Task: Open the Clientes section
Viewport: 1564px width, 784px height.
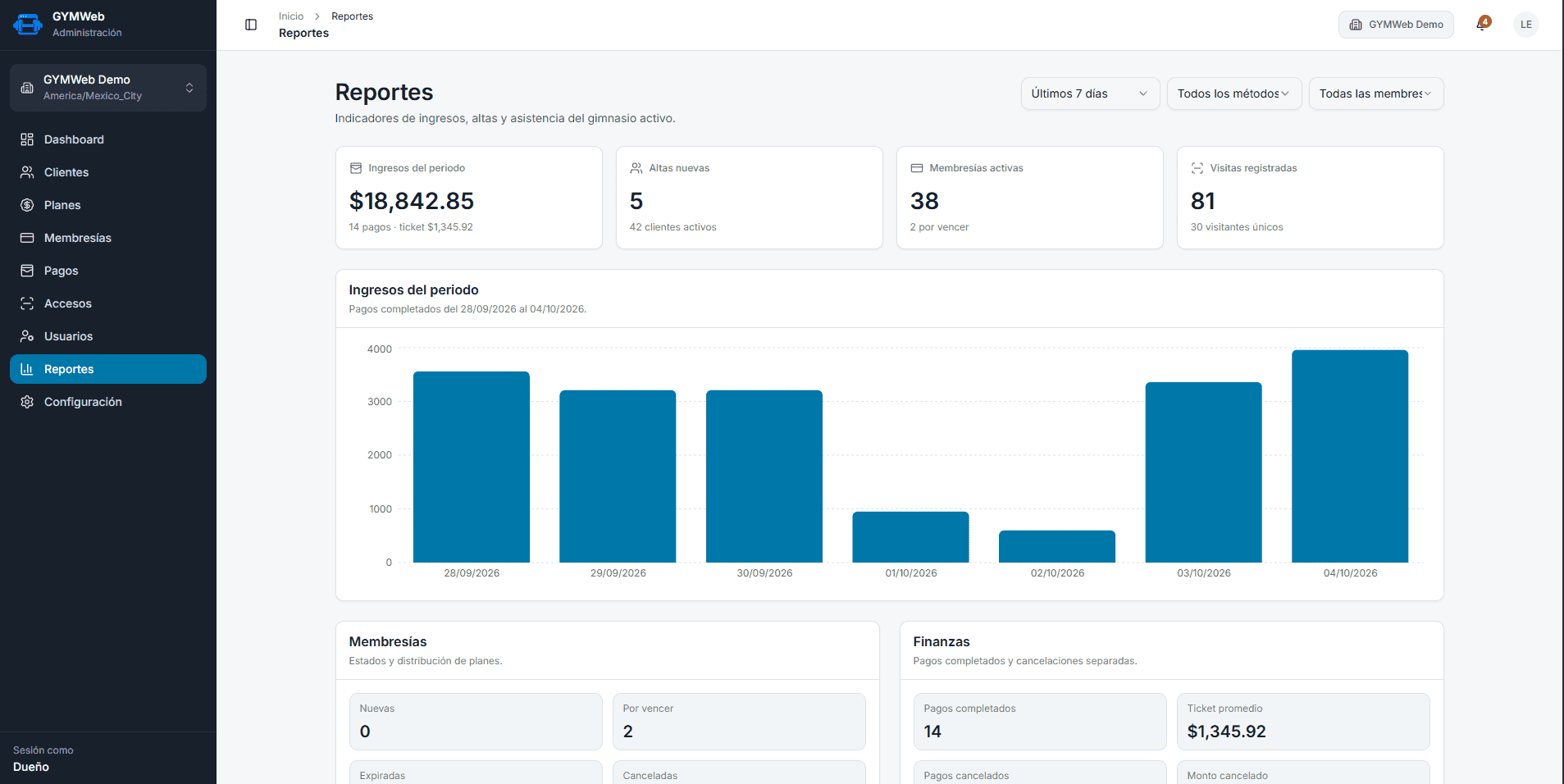Action: click(108, 172)
